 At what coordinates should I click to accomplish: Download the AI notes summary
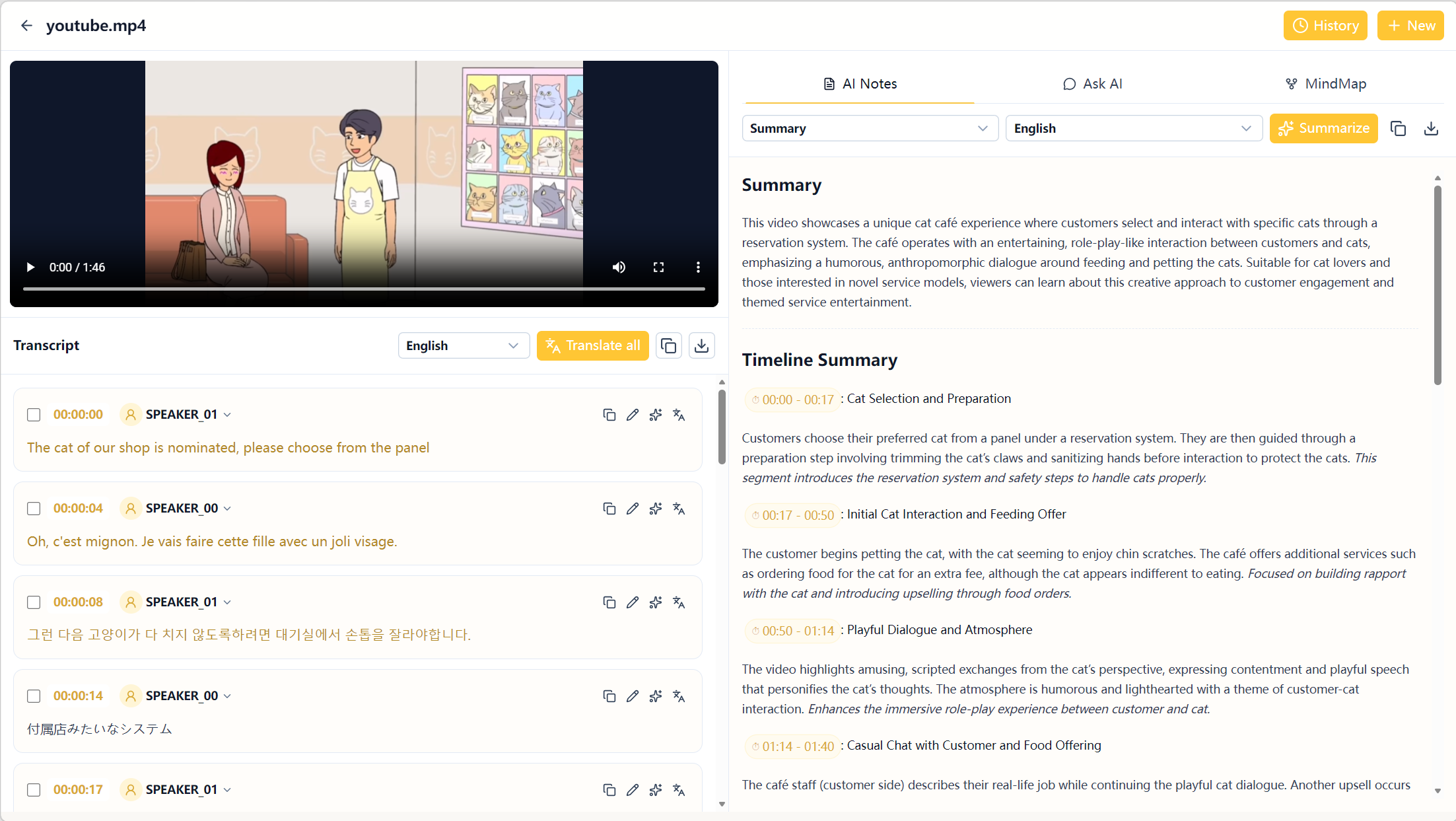[x=1431, y=128]
